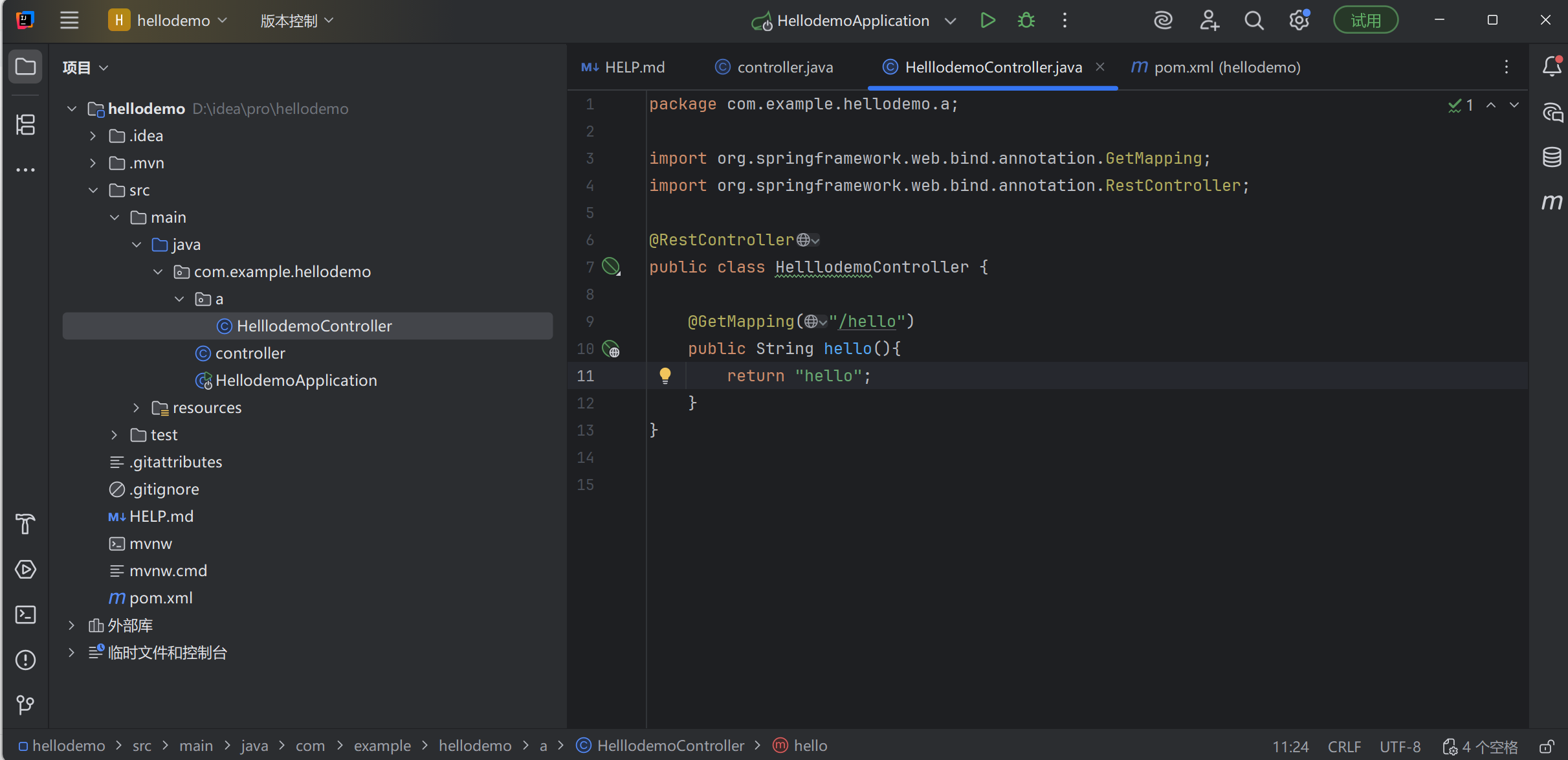Expand the resources folder
Screen dimensions: 1568x760
136,408
